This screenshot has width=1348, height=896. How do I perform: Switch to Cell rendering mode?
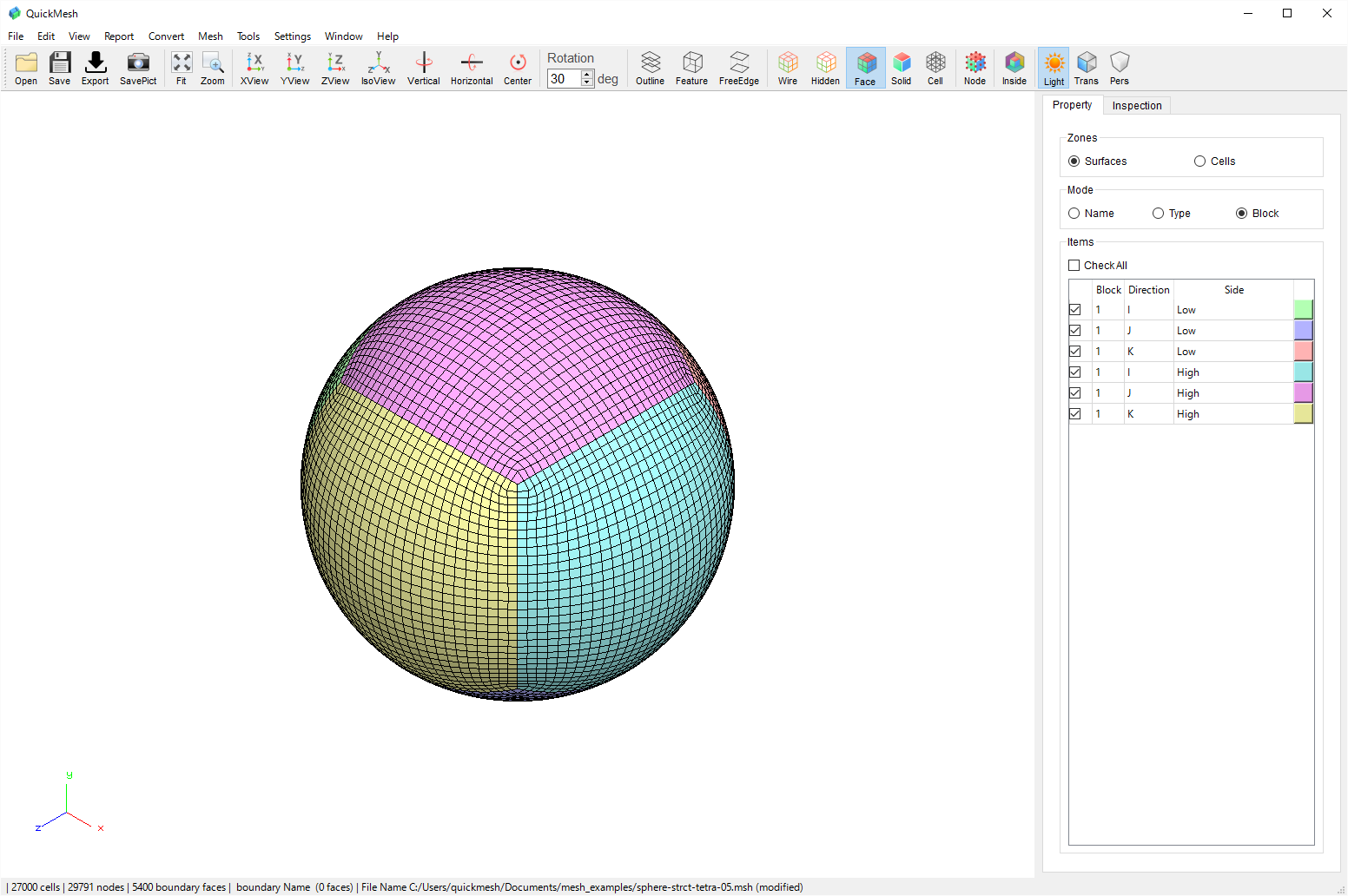(x=935, y=68)
